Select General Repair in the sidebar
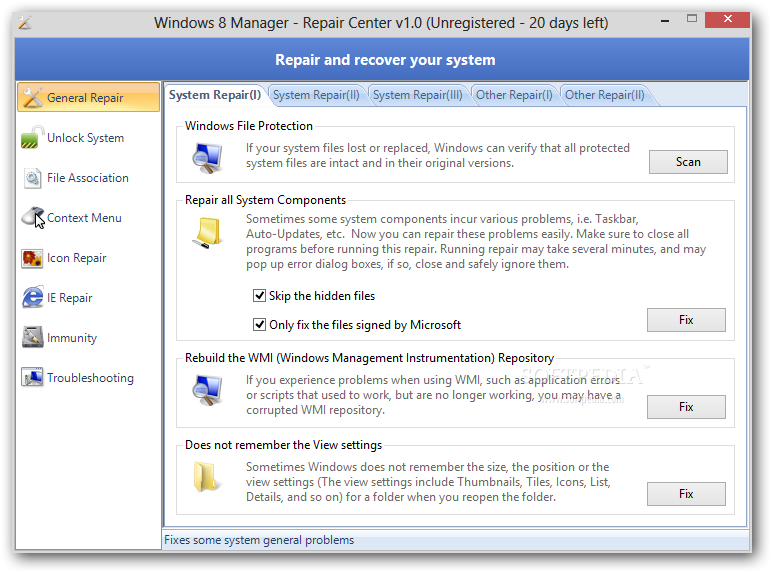 click(89, 97)
